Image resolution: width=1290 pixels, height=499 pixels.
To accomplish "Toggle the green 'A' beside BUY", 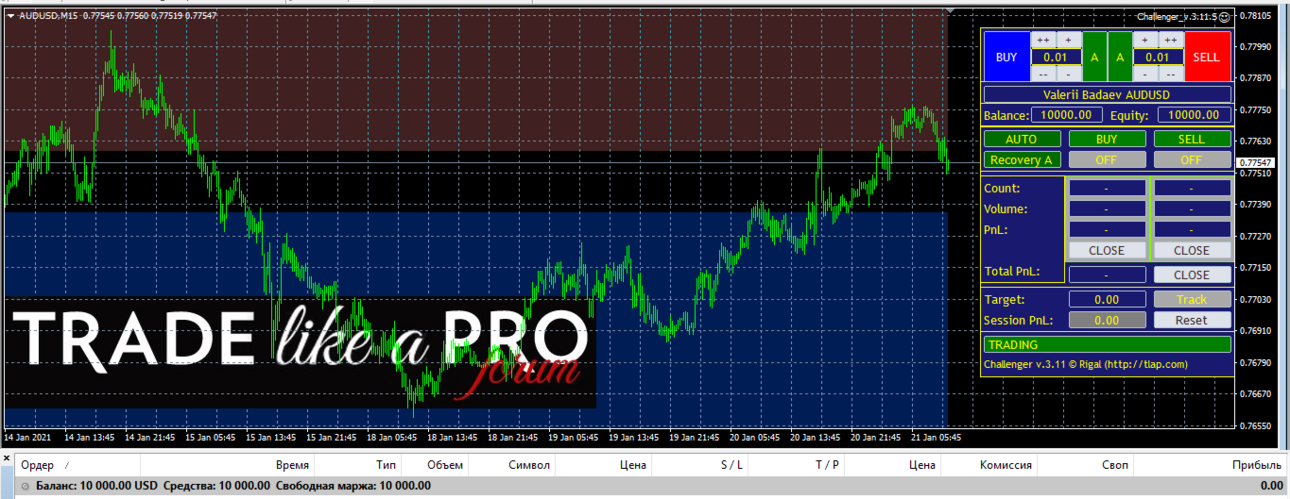I will [x=1095, y=57].
